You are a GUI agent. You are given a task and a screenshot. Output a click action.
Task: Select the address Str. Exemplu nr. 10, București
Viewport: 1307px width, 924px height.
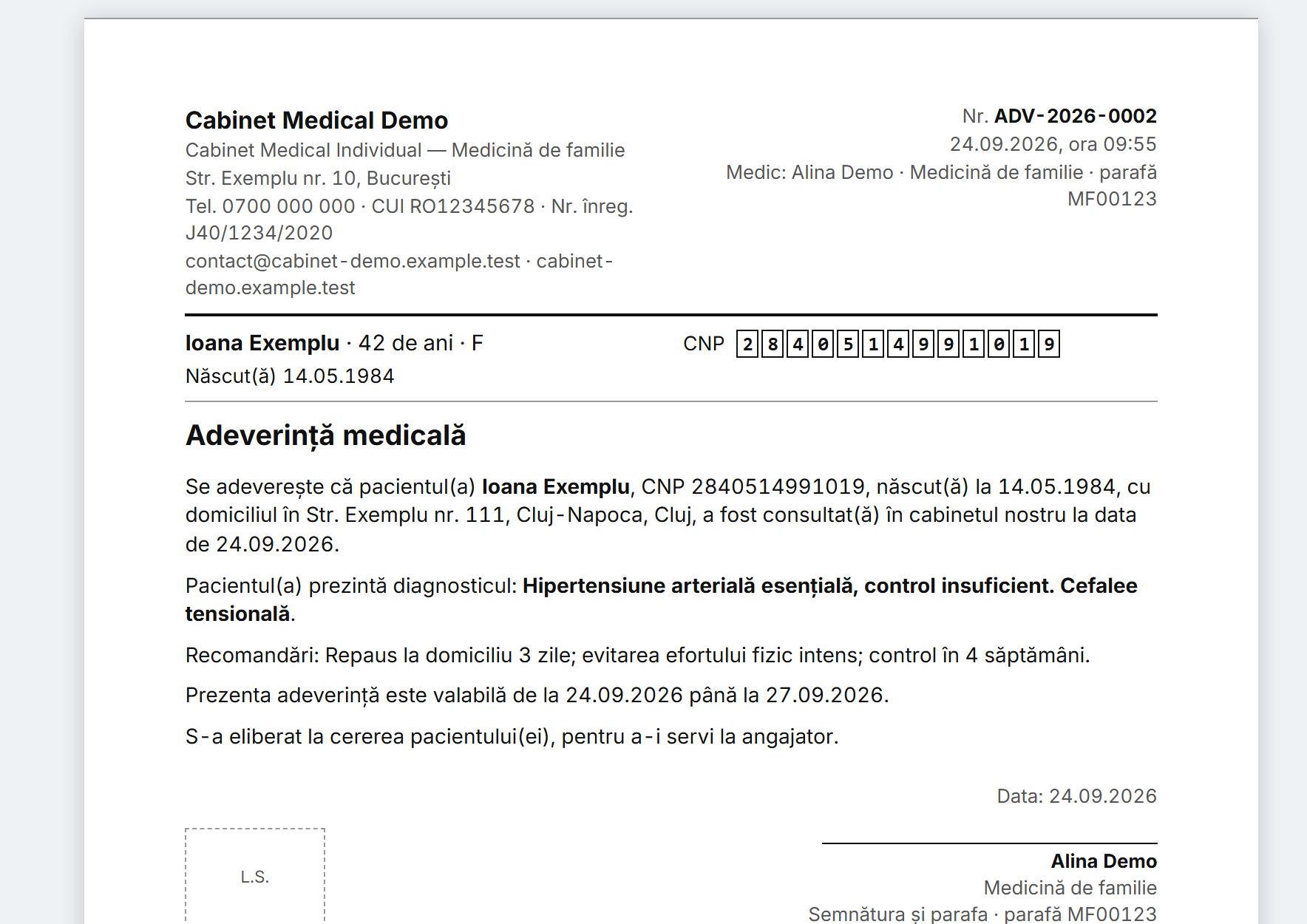point(318,178)
